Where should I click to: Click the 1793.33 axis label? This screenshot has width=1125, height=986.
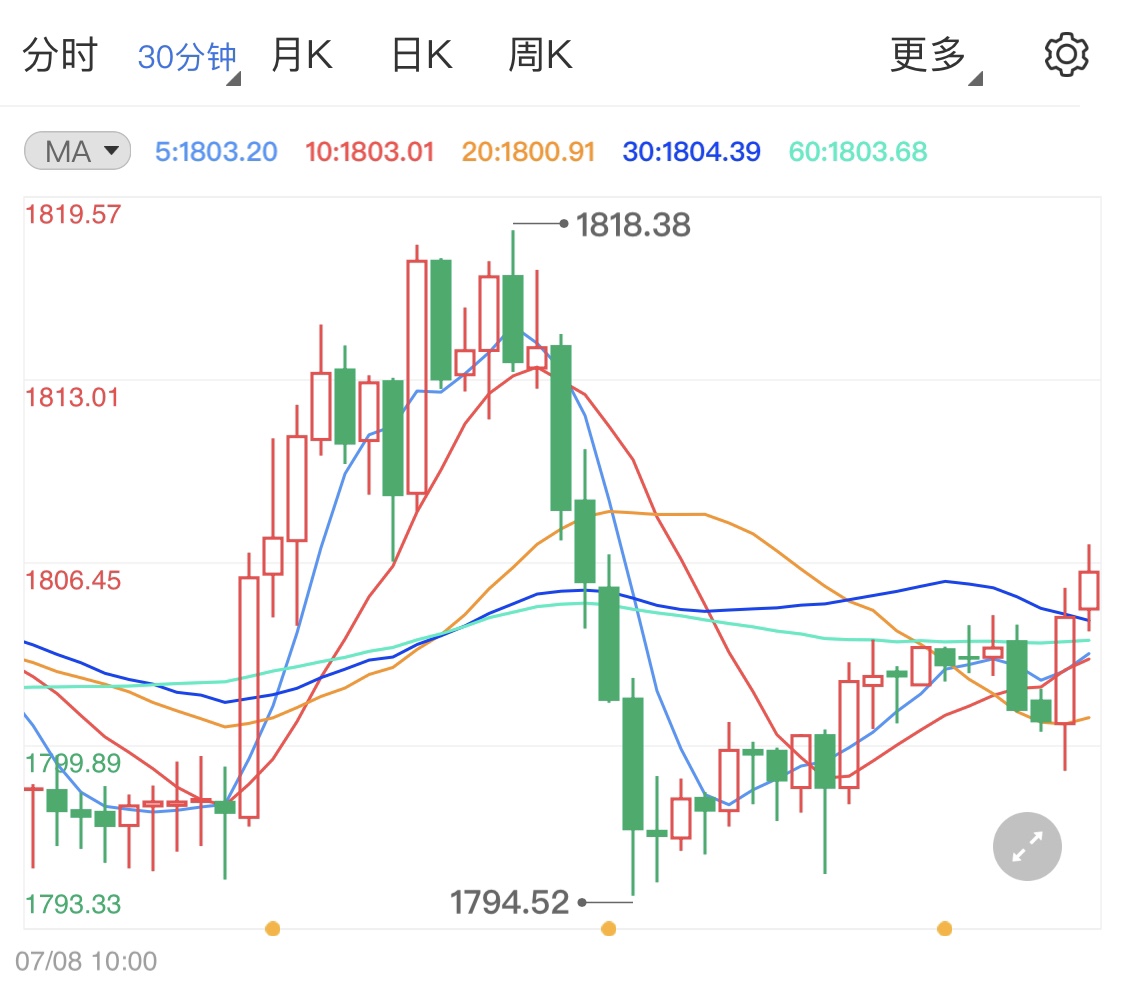coord(73,904)
